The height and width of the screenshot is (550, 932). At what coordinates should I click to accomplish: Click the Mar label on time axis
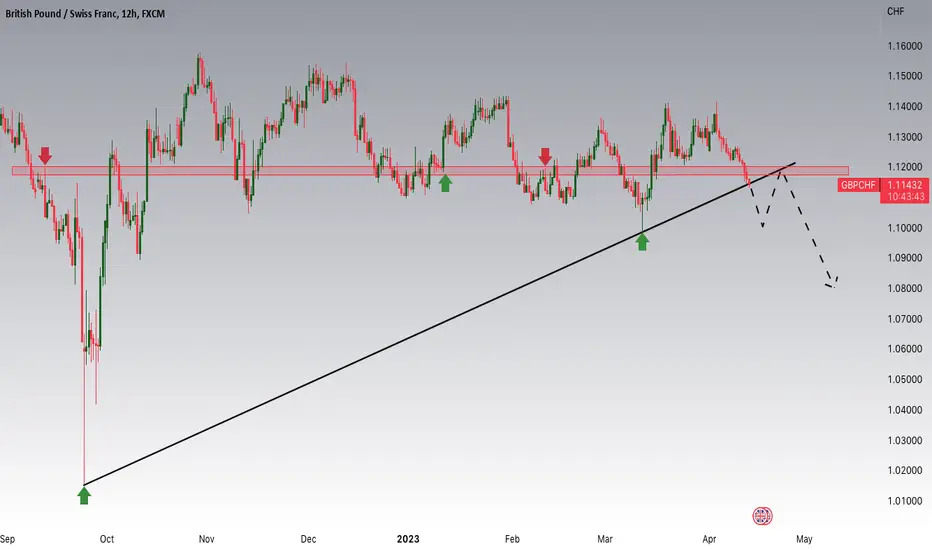604,539
